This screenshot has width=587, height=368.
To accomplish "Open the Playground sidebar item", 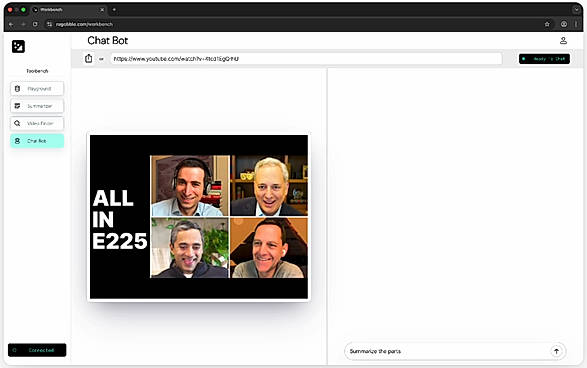I will tap(37, 89).
